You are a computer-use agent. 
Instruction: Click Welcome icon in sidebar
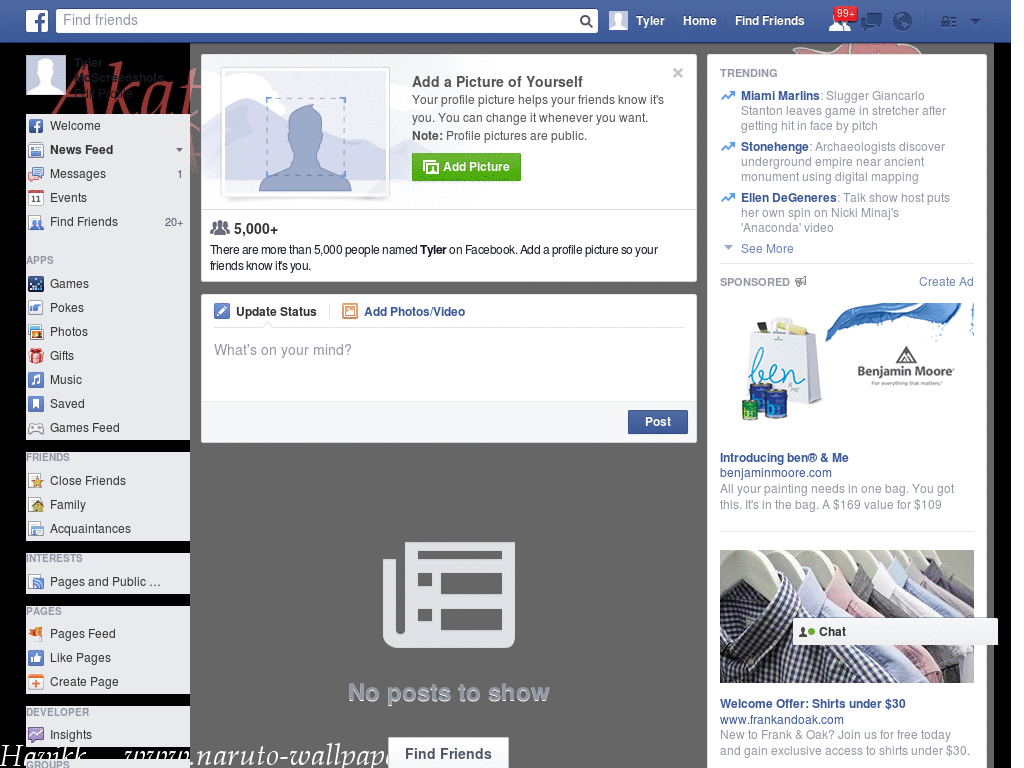pyautogui.click(x=36, y=126)
